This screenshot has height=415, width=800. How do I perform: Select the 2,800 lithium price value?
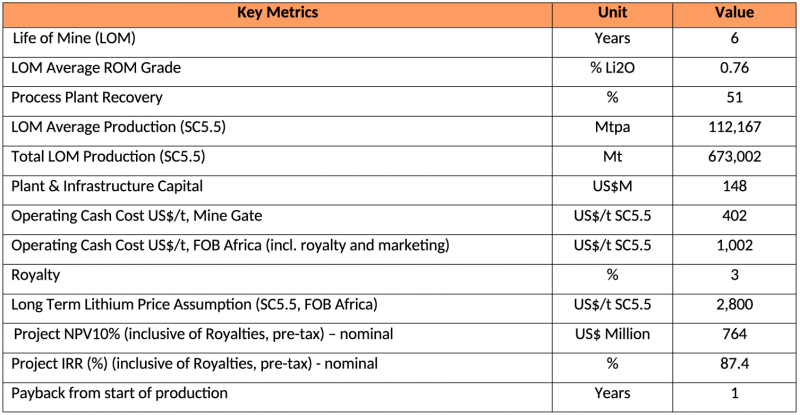coord(734,304)
